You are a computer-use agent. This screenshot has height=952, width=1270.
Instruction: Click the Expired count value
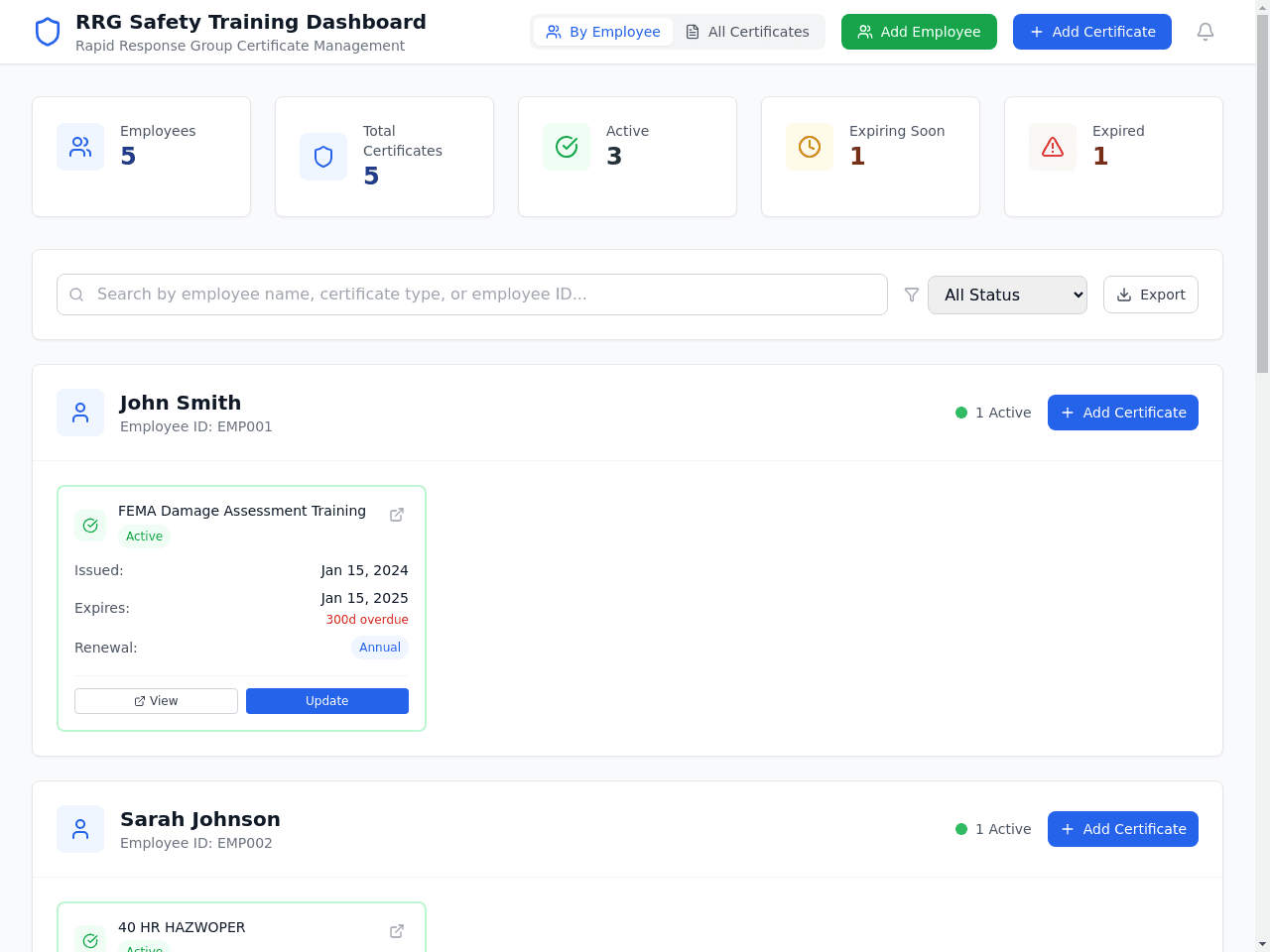tap(1100, 156)
